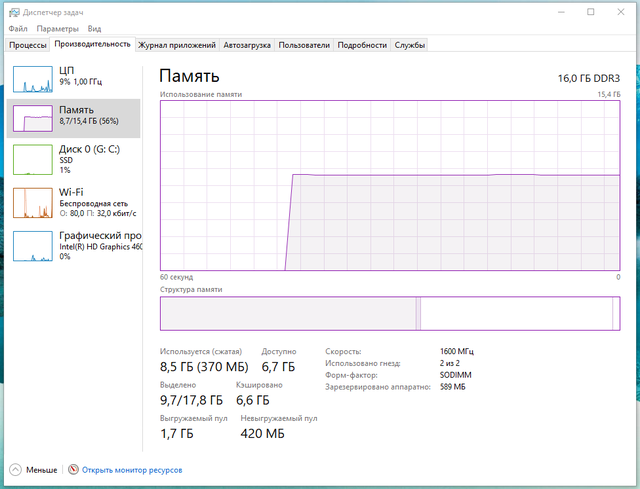Click the memory usage graph area
The image size is (640, 489).
pos(389,185)
